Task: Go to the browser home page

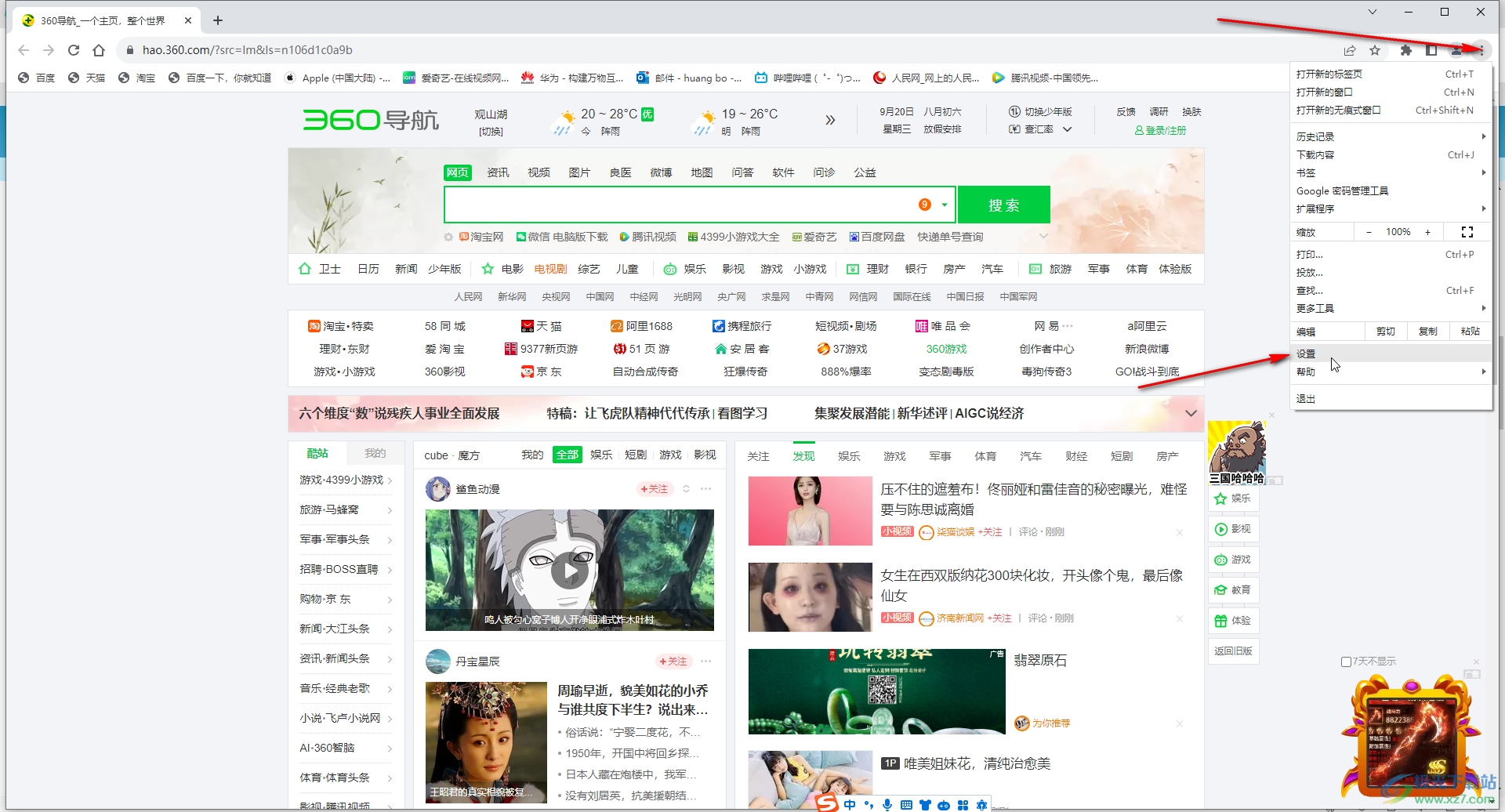Action: click(x=99, y=50)
